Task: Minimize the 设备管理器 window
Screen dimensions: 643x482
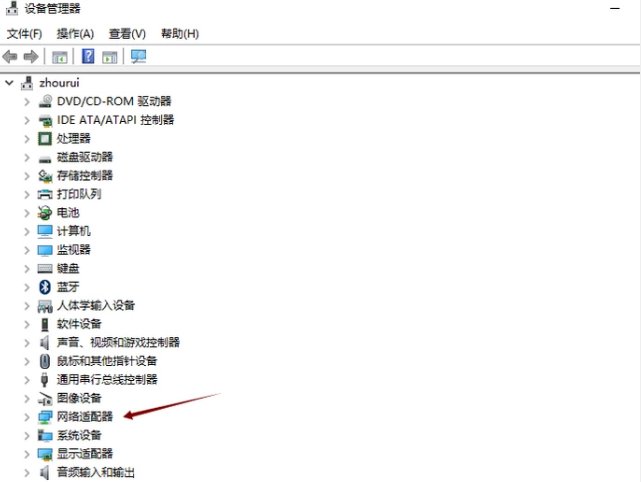Action: point(615,9)
